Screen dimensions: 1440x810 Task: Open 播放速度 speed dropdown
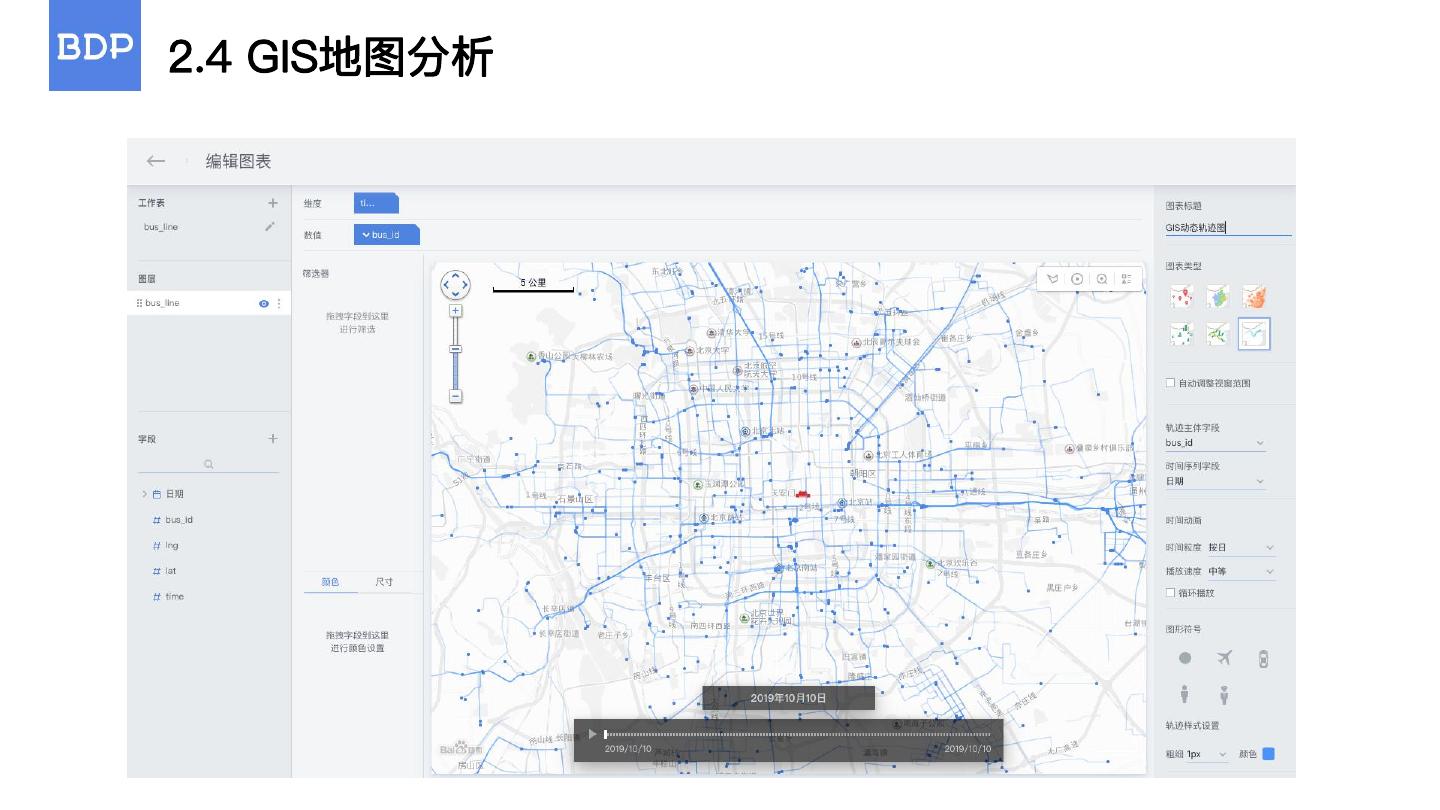point(1240,572)
